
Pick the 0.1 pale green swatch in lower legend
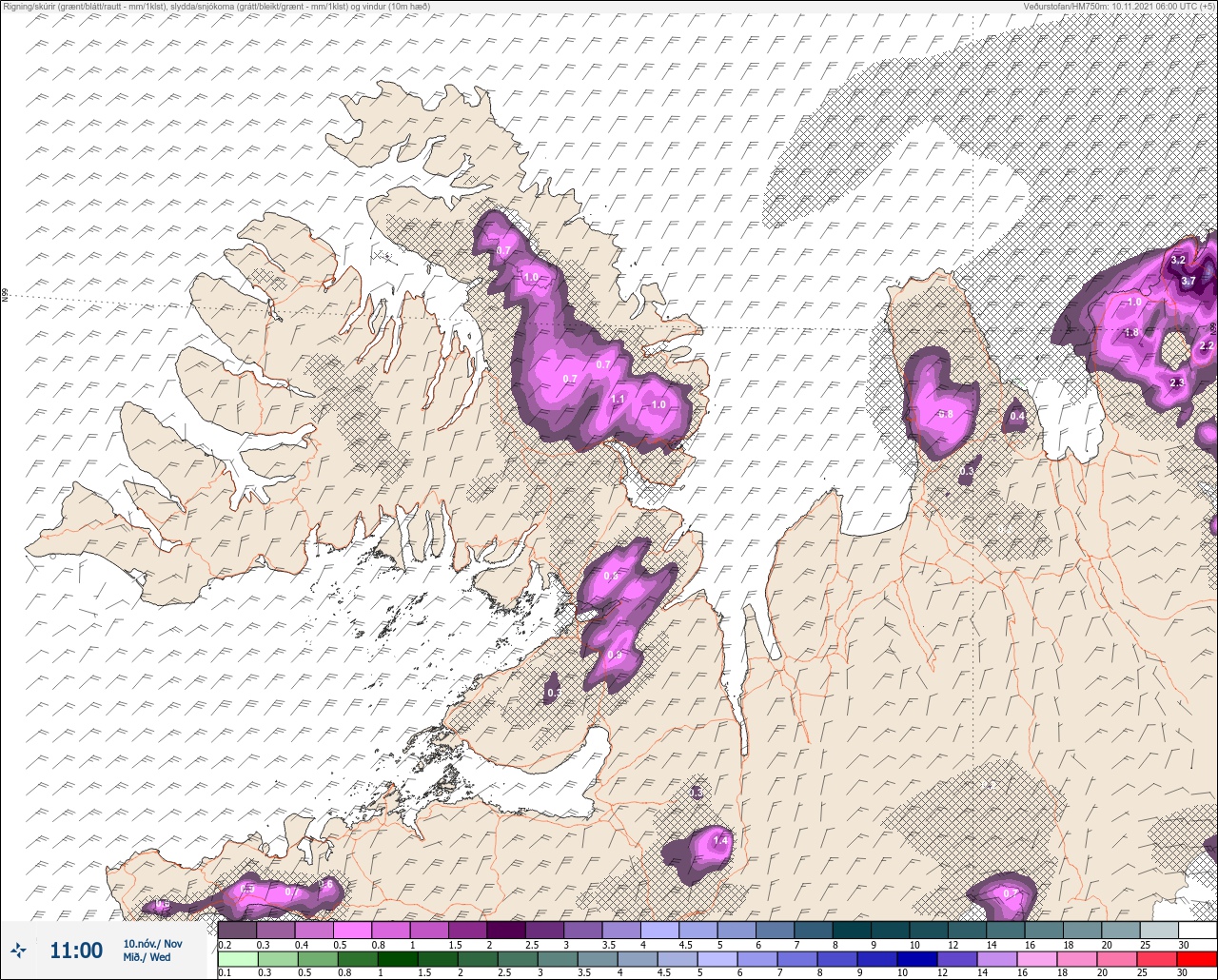pyautogui.click(x=237, y=959)
